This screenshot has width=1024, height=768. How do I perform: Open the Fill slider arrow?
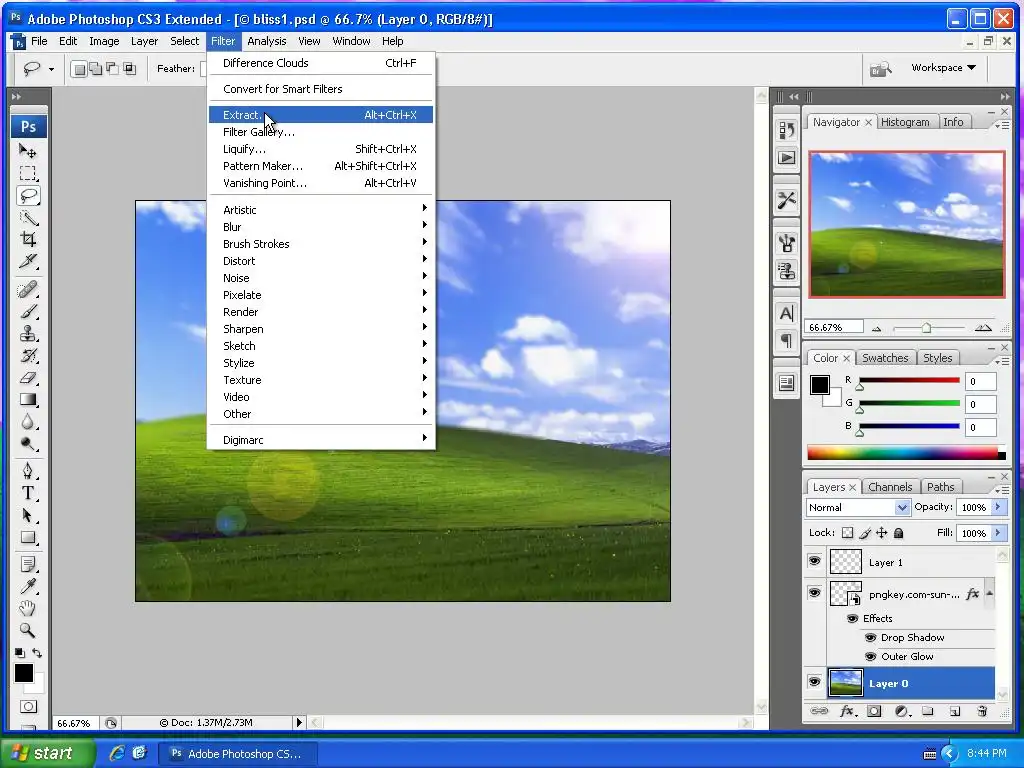click(x=997, y=533)
